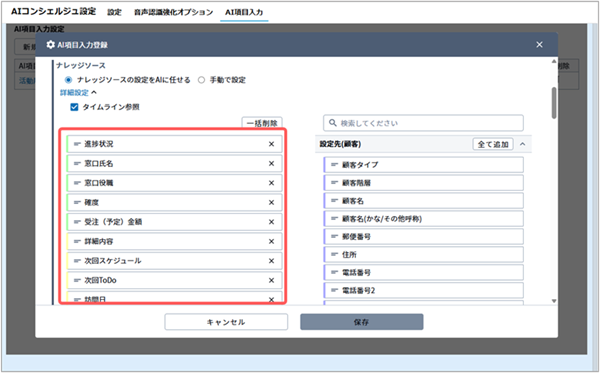Click drag handle icon of 進捗状況

tap(77, 144)
